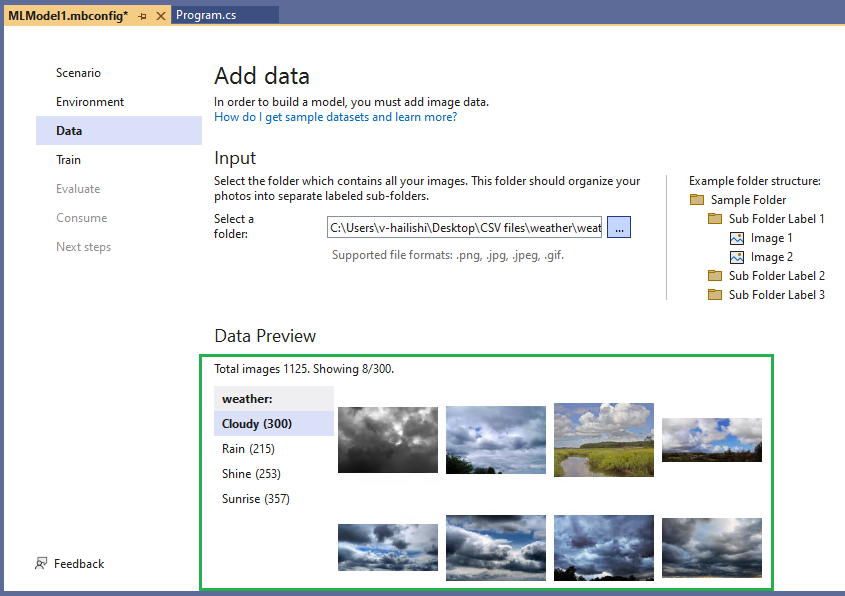This screenshot has height=596, width=845.
Task: Select the Environment step
Action: (x=90, y=101)
